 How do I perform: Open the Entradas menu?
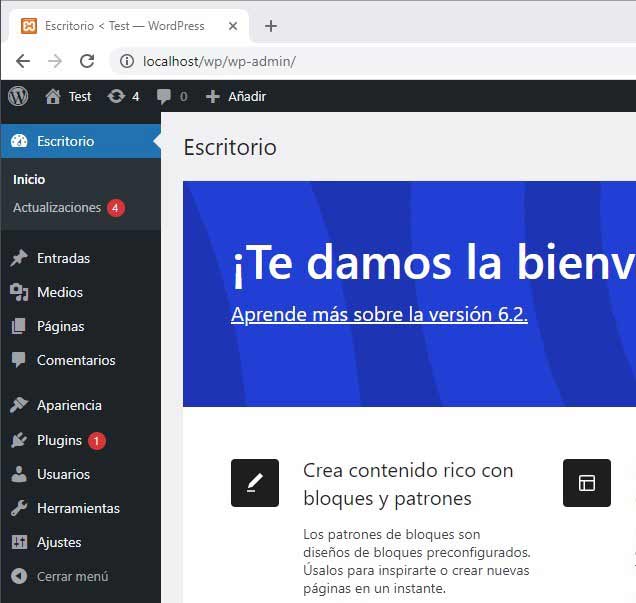(81, 258)
